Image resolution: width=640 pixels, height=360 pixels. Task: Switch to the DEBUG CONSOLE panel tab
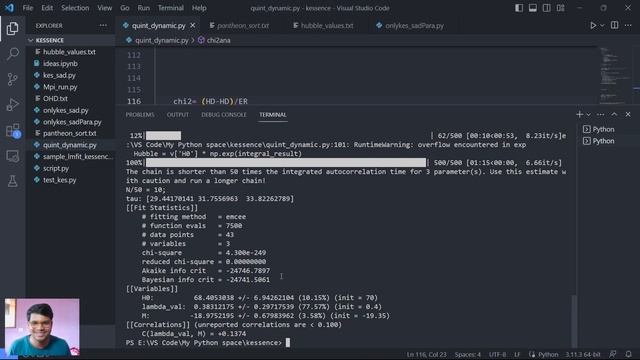[224, 115]
